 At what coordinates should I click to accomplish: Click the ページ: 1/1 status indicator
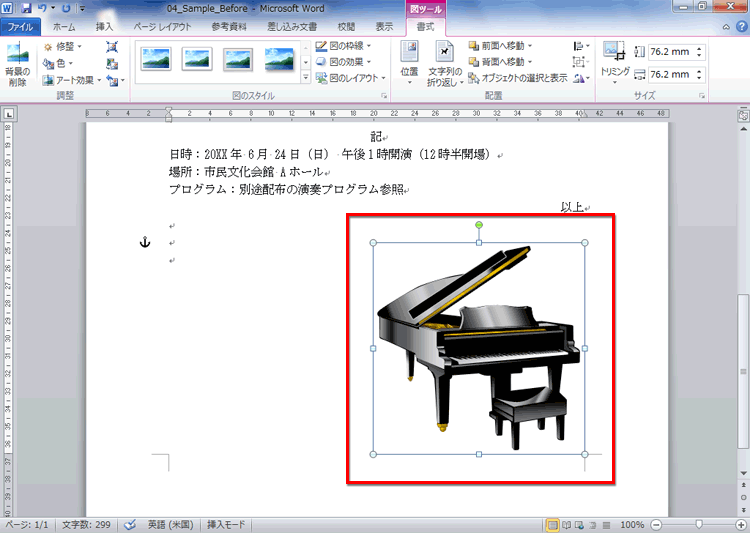27,525
